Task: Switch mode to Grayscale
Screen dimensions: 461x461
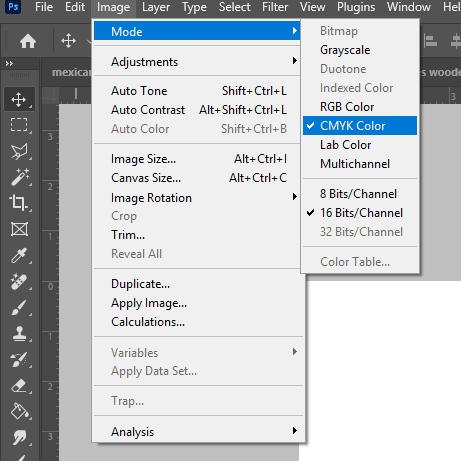Action: [x=360, y=50]
